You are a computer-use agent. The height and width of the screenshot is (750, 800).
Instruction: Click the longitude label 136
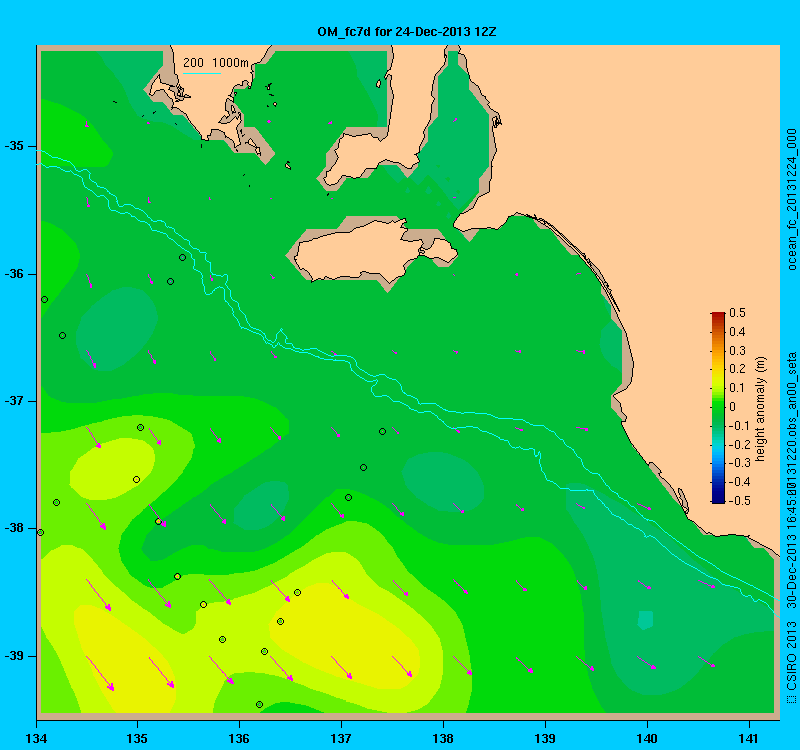239,738
